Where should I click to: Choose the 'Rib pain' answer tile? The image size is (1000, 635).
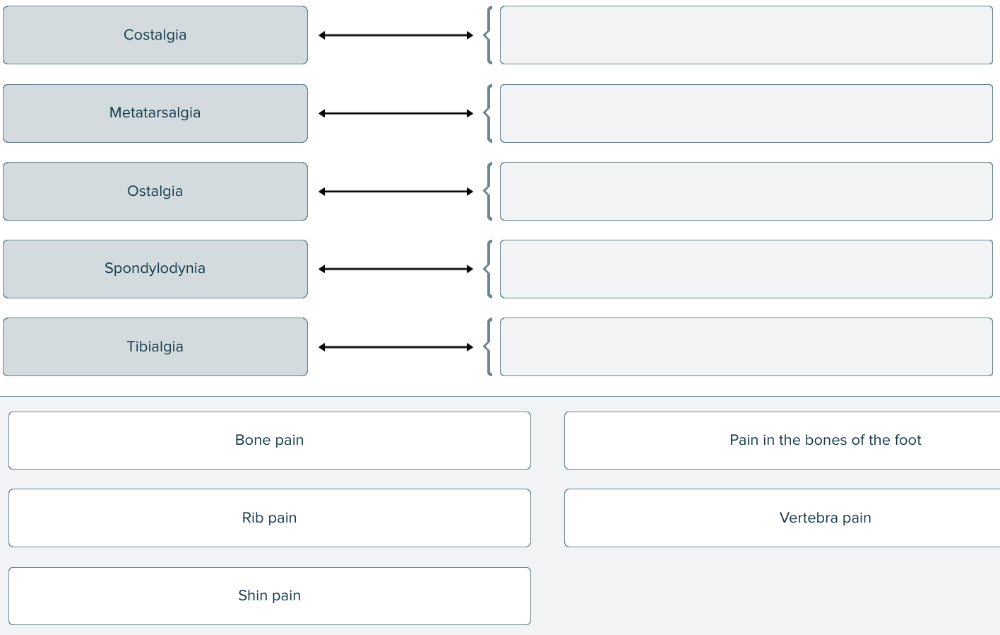pos(269,518)
